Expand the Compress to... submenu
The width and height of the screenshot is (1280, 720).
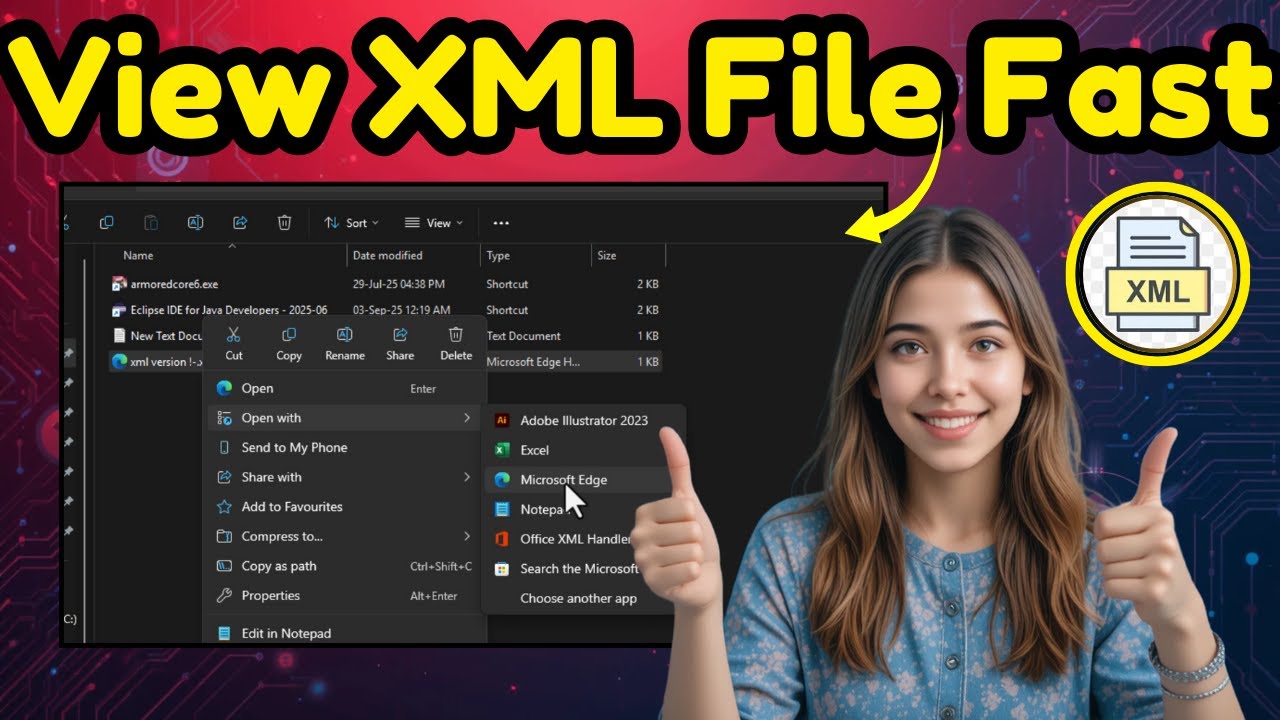[x=345, y=536]
